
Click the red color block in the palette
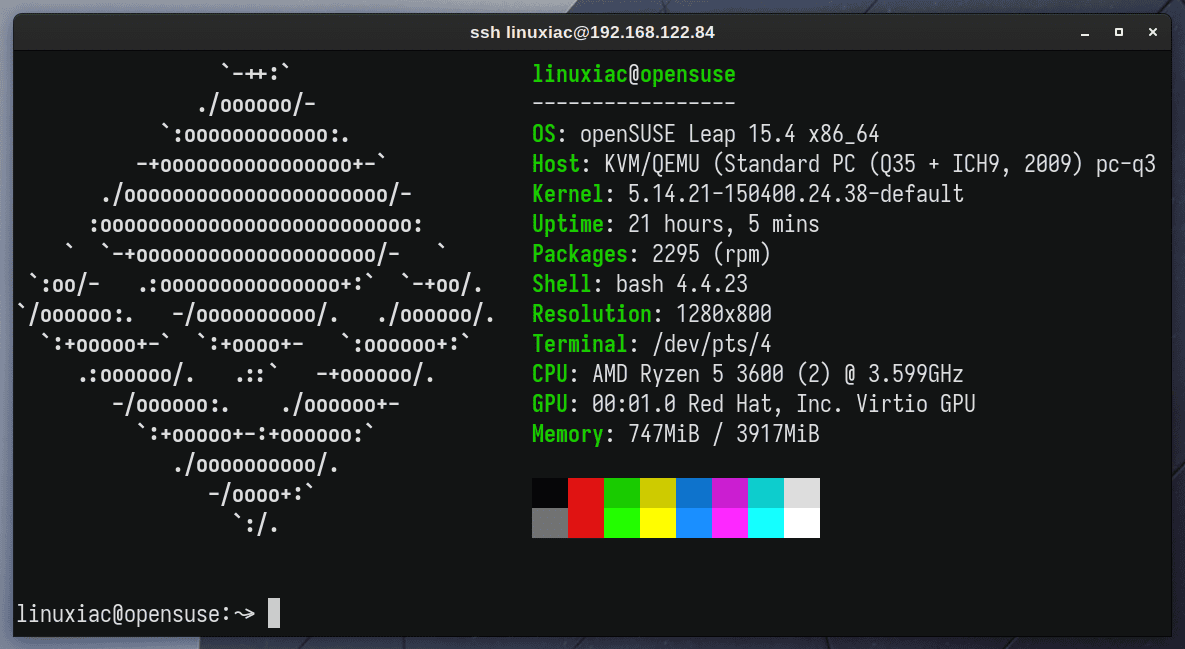[584, 507]
